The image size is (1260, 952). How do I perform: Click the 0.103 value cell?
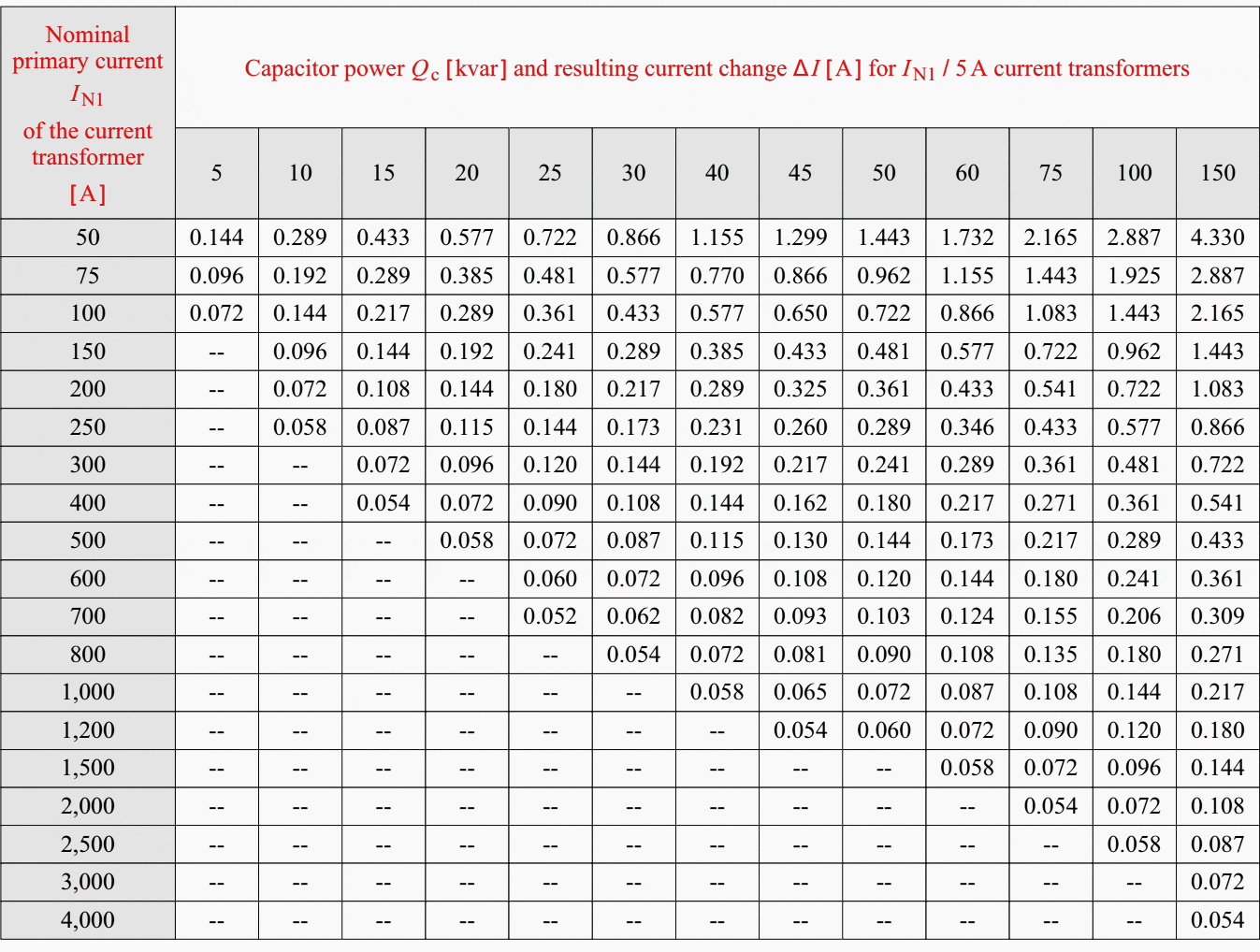click(884, 617)
